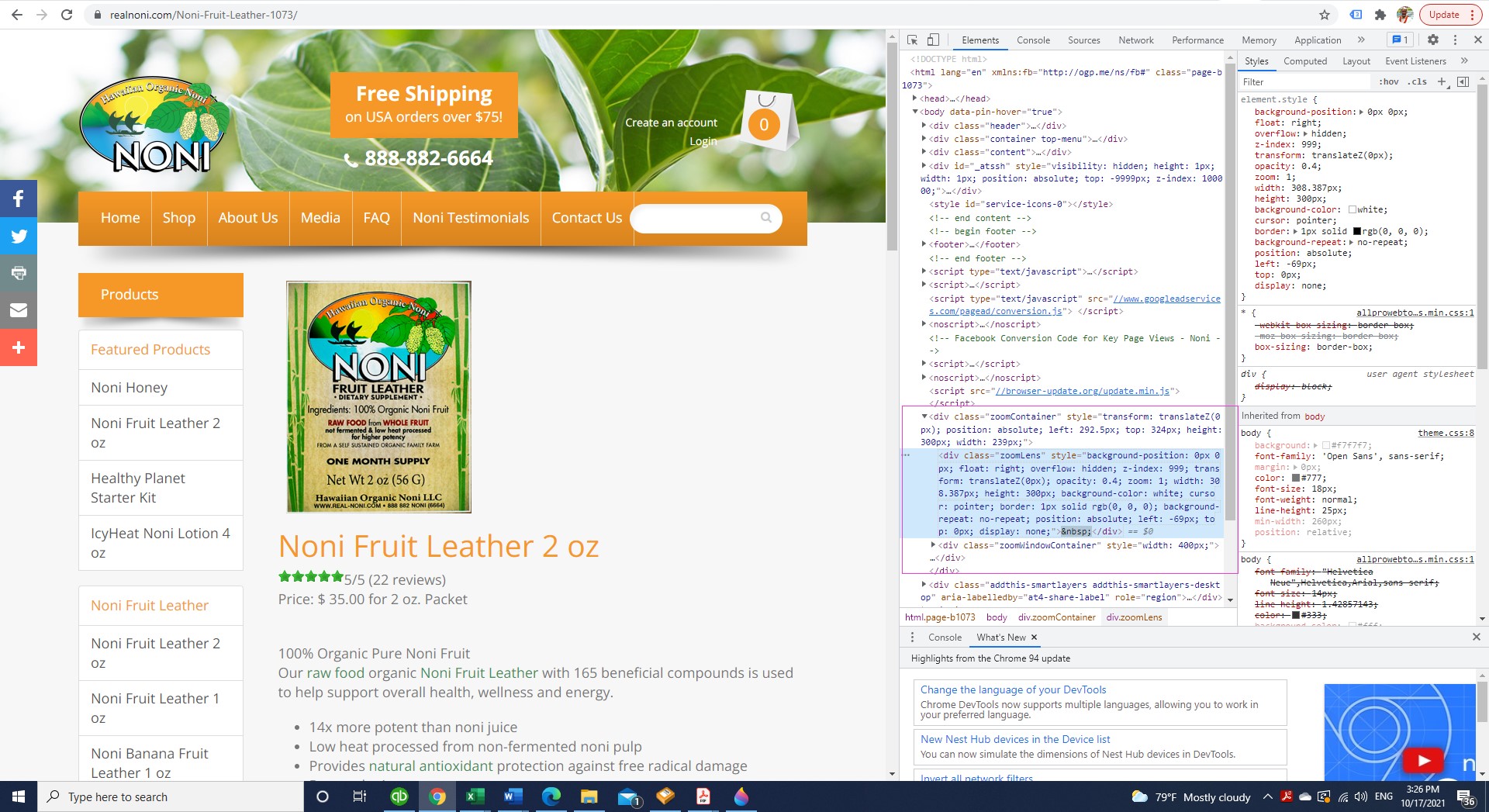1489x812 pixels.
Task: Expand the div class header node
Action: [924, 126]
